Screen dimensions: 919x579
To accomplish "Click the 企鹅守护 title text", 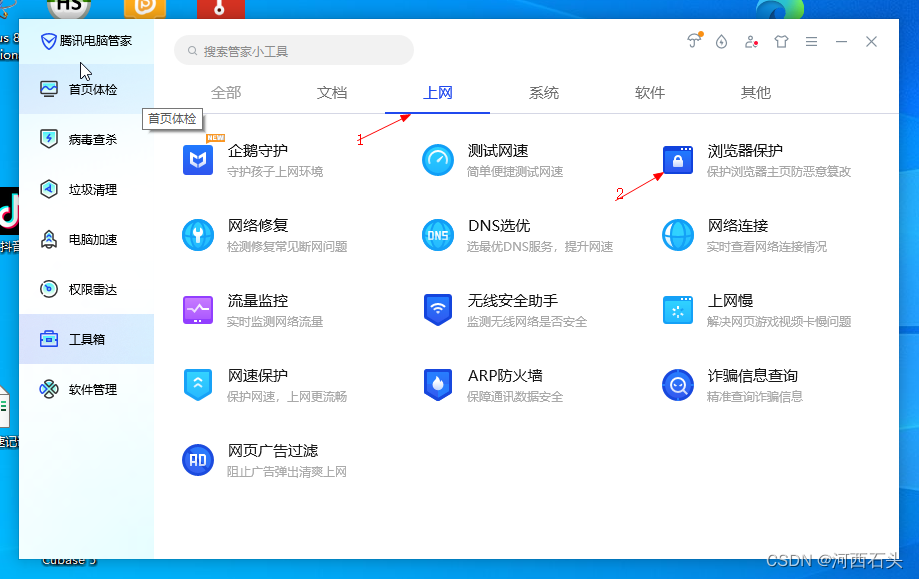I will [257, 151].
